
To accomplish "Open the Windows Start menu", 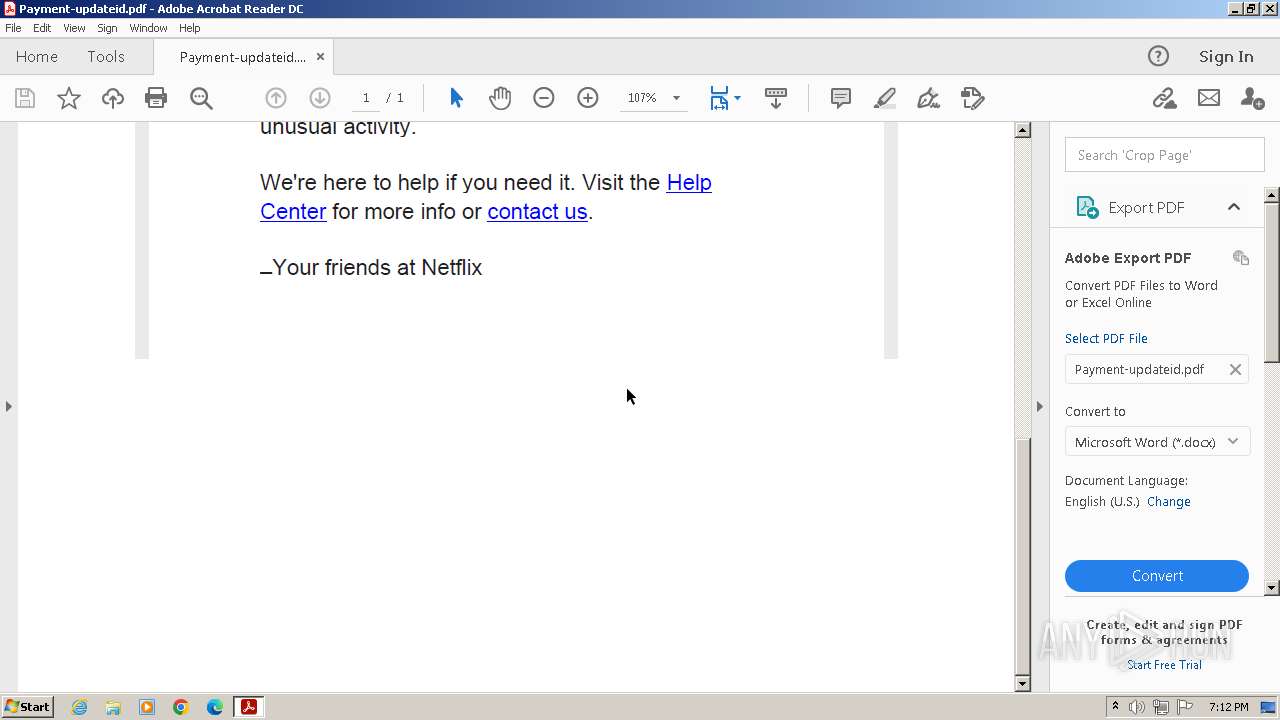I will pos(28,707).
